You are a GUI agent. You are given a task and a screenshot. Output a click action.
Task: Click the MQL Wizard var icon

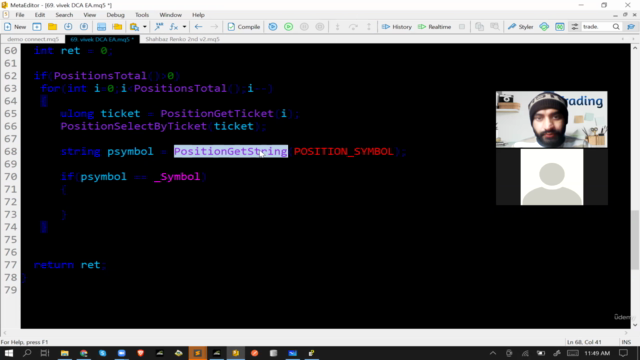pyautogui.click(x=159, y=27)
